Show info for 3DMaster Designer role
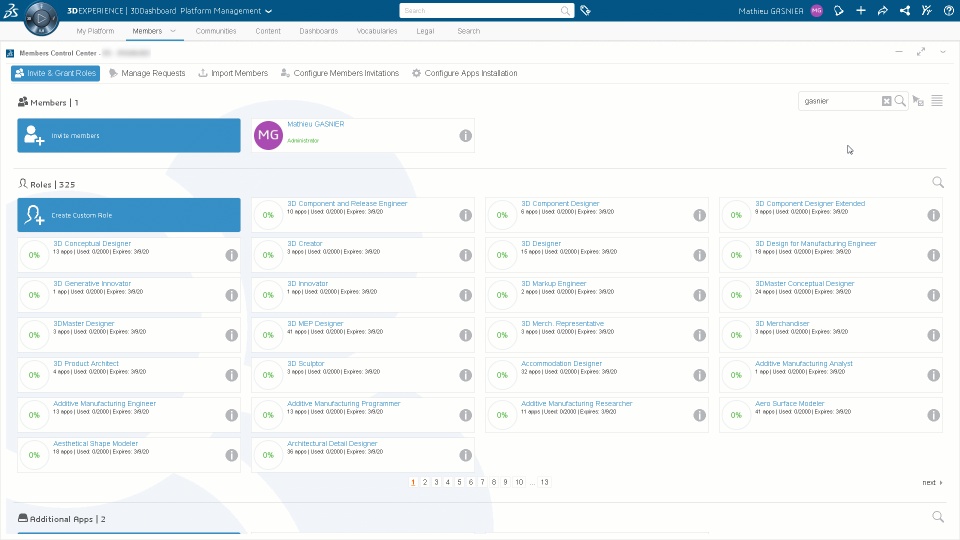This screenshot has height=540, width=960. coord(231,335)
